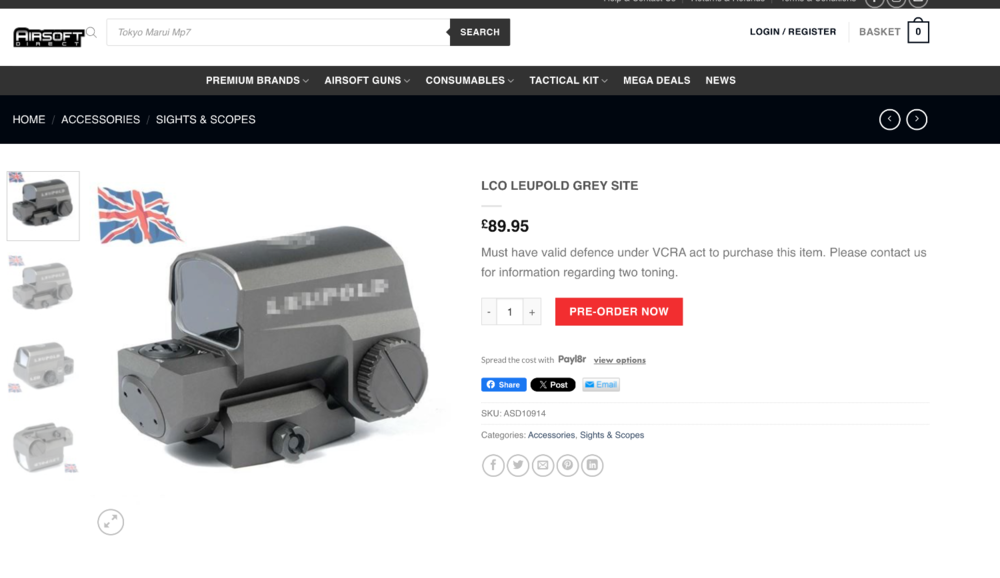Share via circular Facebook icon

493,465
